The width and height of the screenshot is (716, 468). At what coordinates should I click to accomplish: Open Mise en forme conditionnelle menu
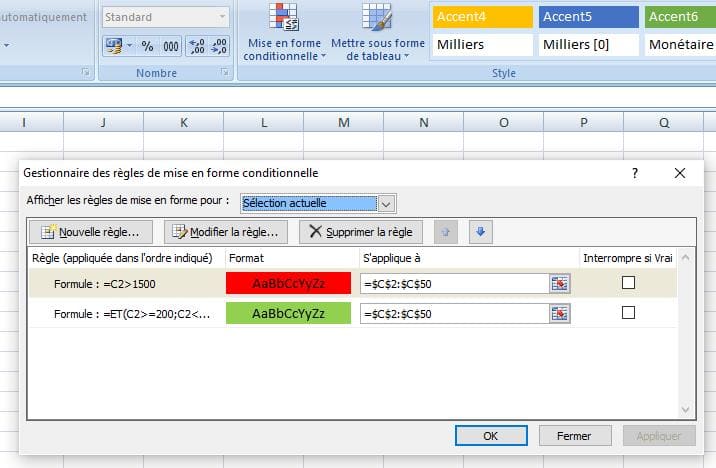tap(284, 32)
